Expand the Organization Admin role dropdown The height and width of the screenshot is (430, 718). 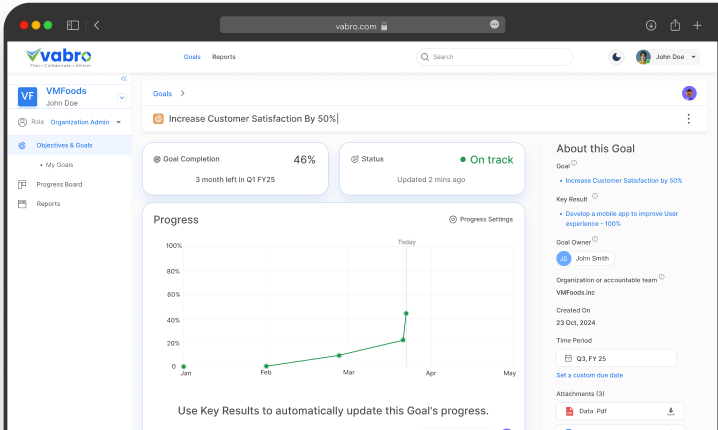[118, 122]
